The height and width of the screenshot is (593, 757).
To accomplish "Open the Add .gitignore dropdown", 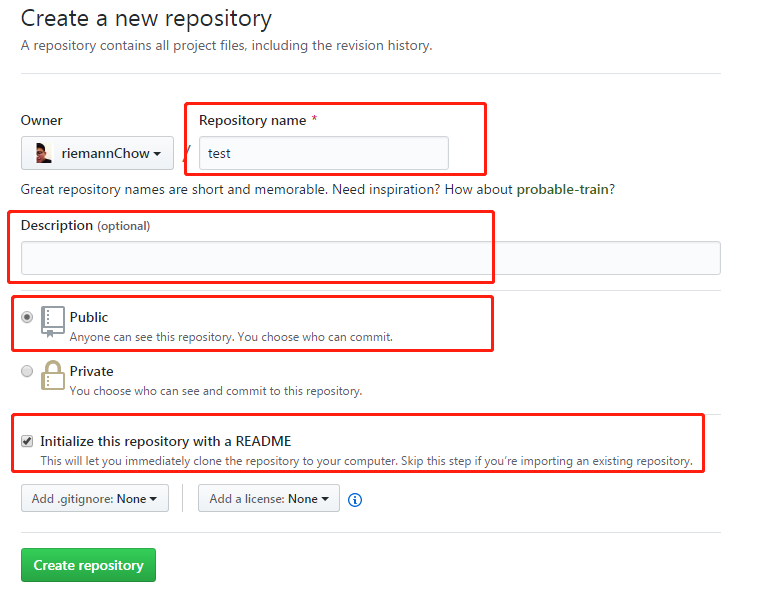I will (x=95, y=498).
